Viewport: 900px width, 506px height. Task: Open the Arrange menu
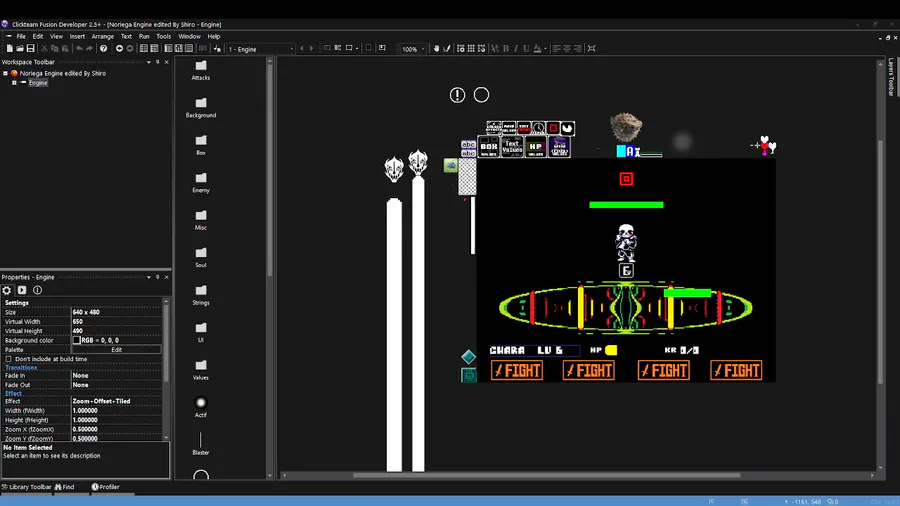coord(103,36)
